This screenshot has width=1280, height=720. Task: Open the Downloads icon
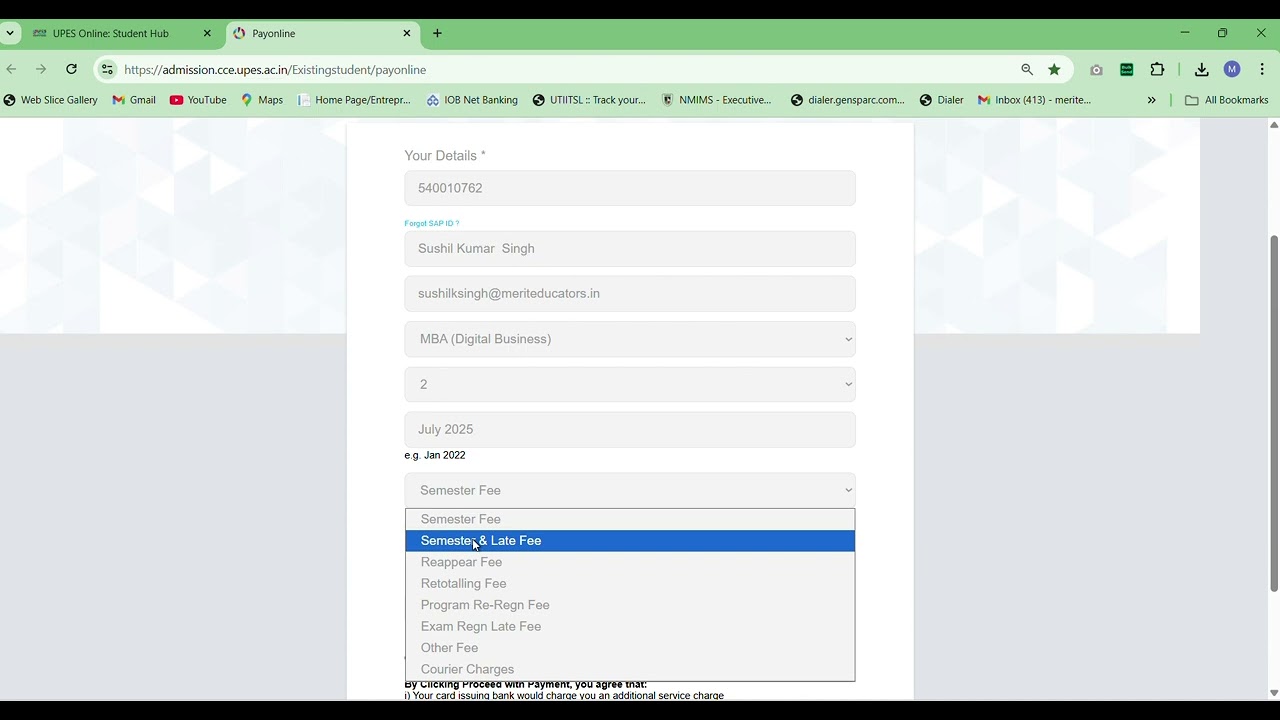[1202, 69]
